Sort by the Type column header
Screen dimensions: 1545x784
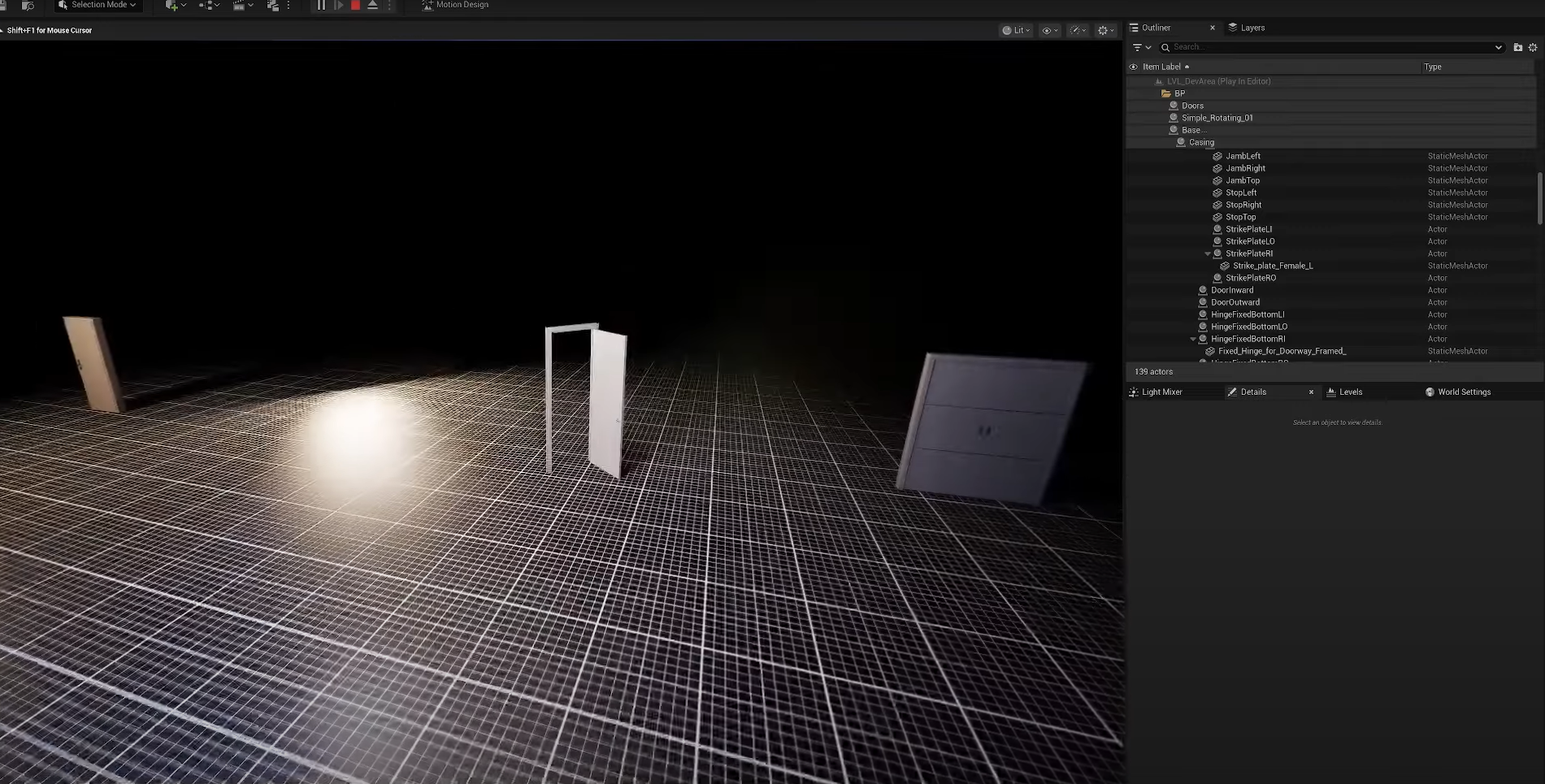click(x=1433, y=67)
